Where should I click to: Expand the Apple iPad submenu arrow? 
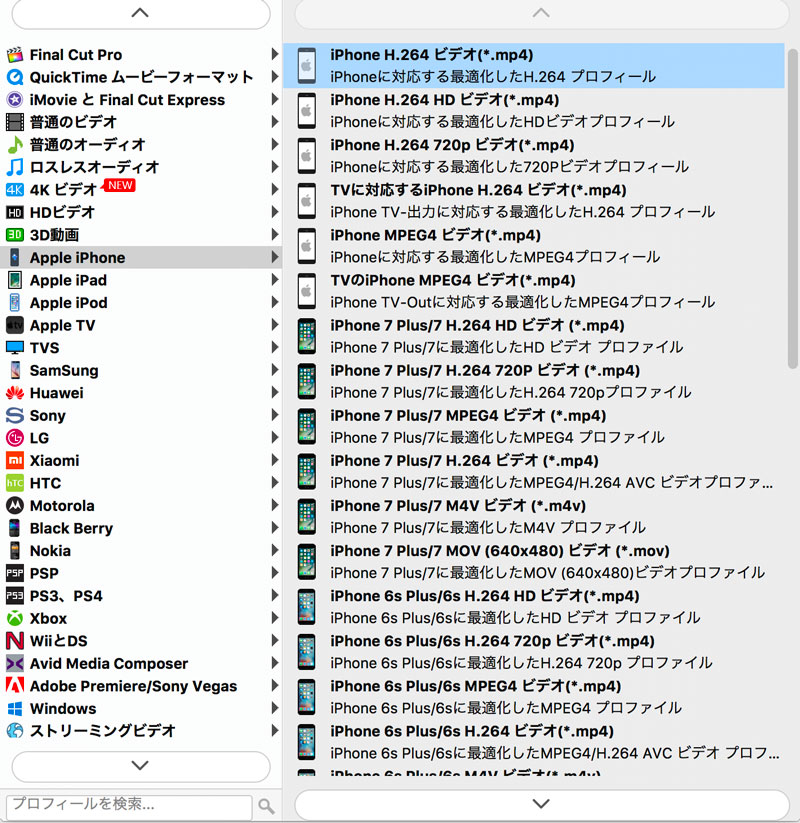pos(275,280)
